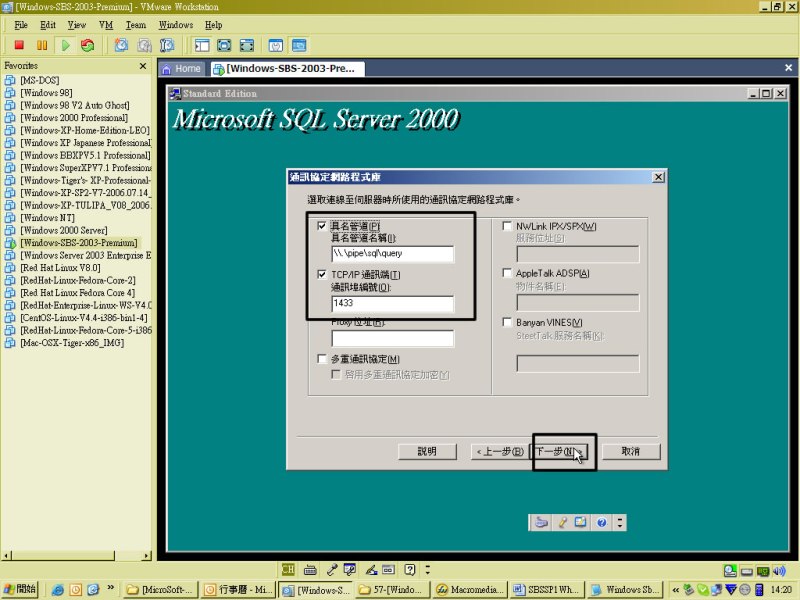Open the Help menu

[x=213, y=25]
